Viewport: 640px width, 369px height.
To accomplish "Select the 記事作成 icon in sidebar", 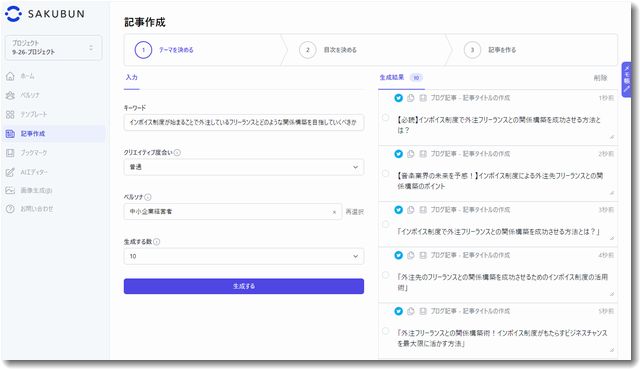I will pyautogui.click(x=10, y=133).
